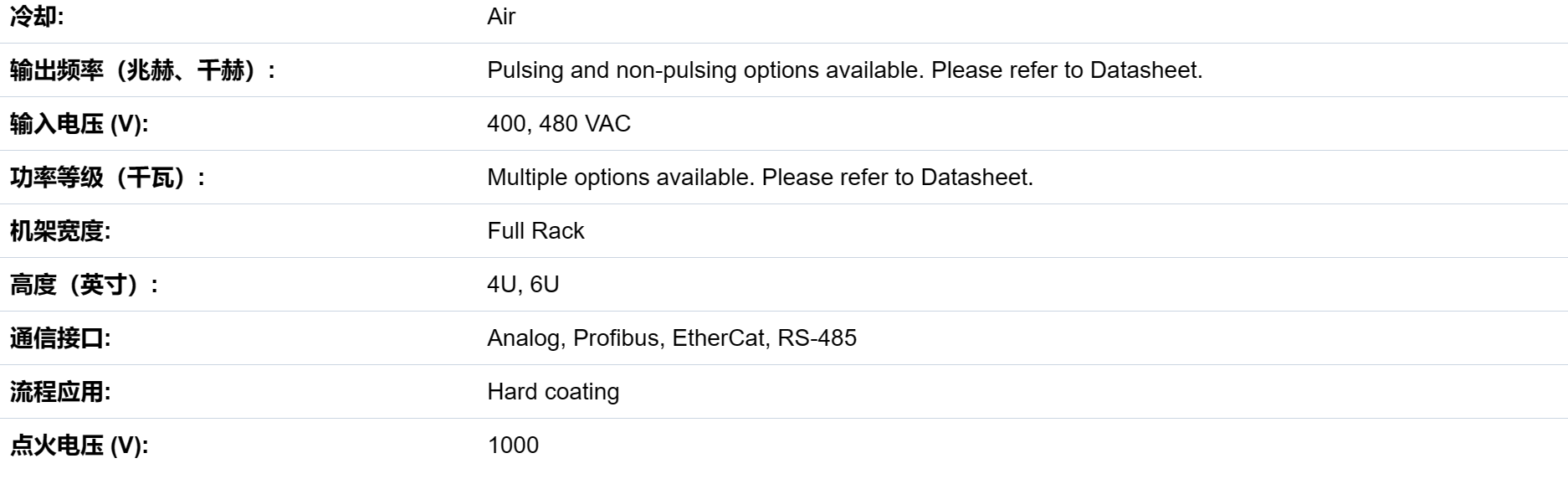Select the Air cooling value

click(501, 17)
